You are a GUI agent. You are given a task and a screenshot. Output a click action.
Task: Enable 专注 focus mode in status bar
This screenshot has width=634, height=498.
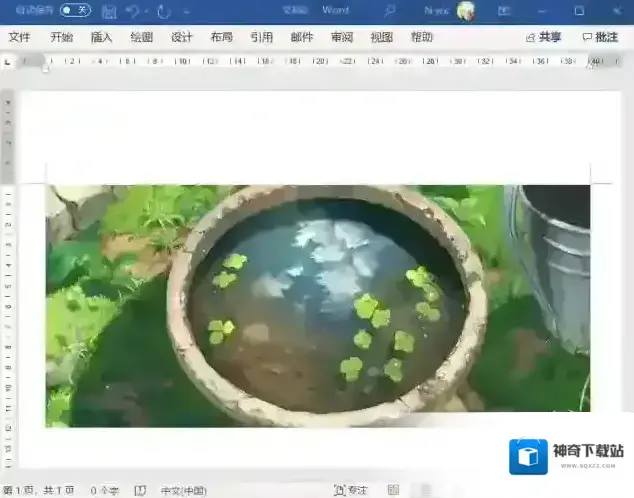pos(351,491)
